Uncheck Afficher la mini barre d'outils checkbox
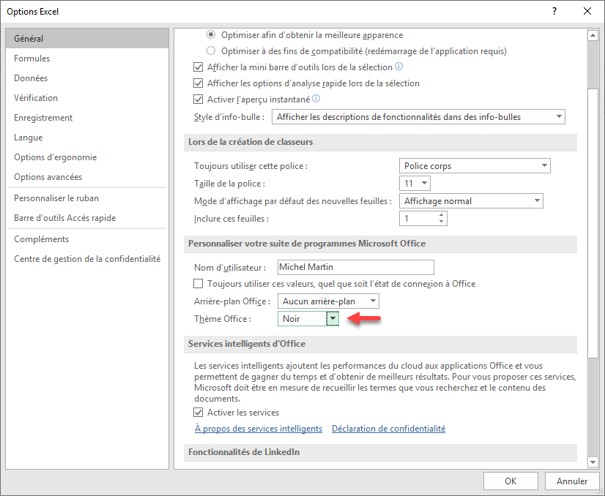The image size is (605, 496). tap(197, 67)
